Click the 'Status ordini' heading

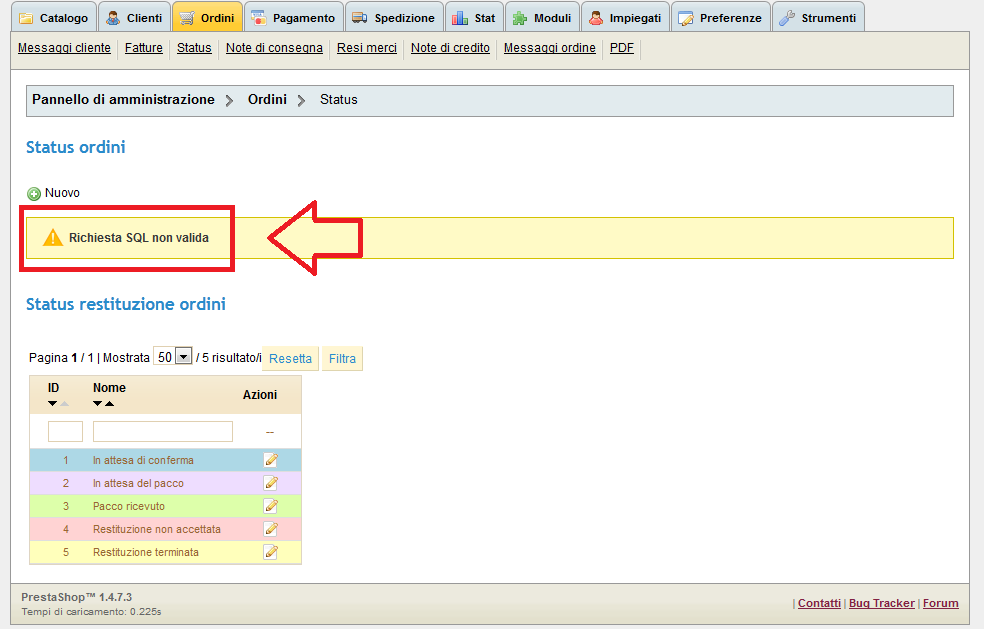pos(75,147)
